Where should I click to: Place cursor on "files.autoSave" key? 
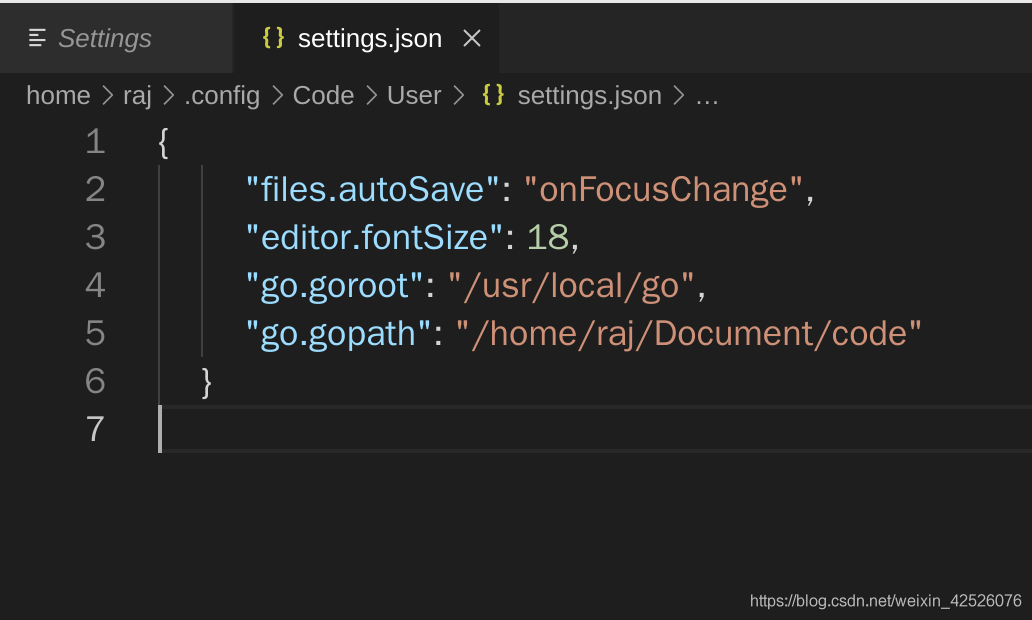[x=373, y=189]
